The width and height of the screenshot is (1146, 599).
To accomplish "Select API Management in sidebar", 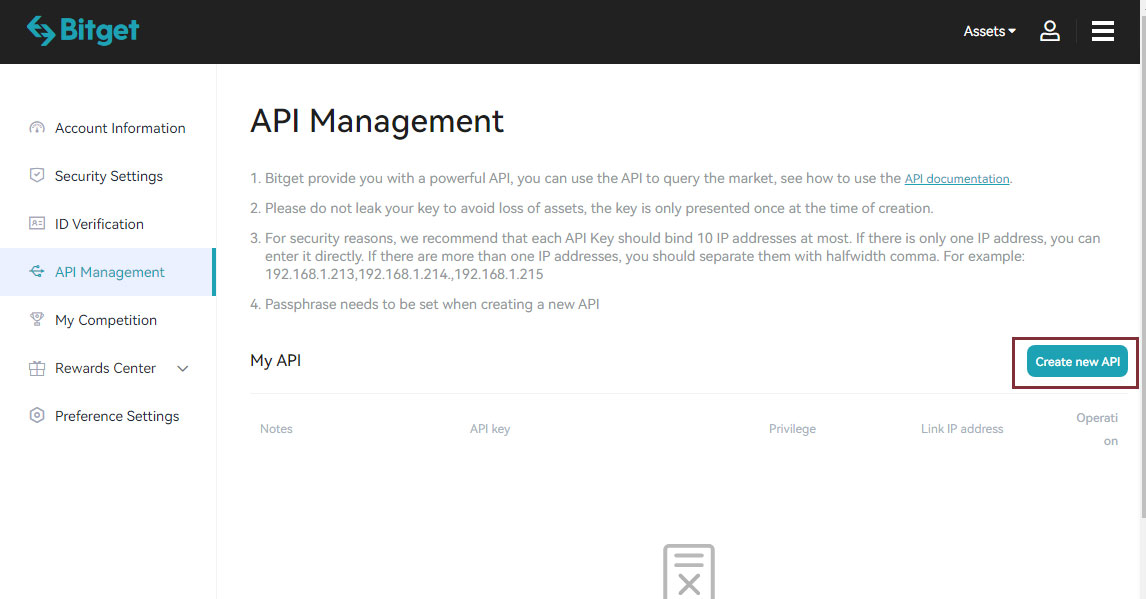I will [107, 272].
